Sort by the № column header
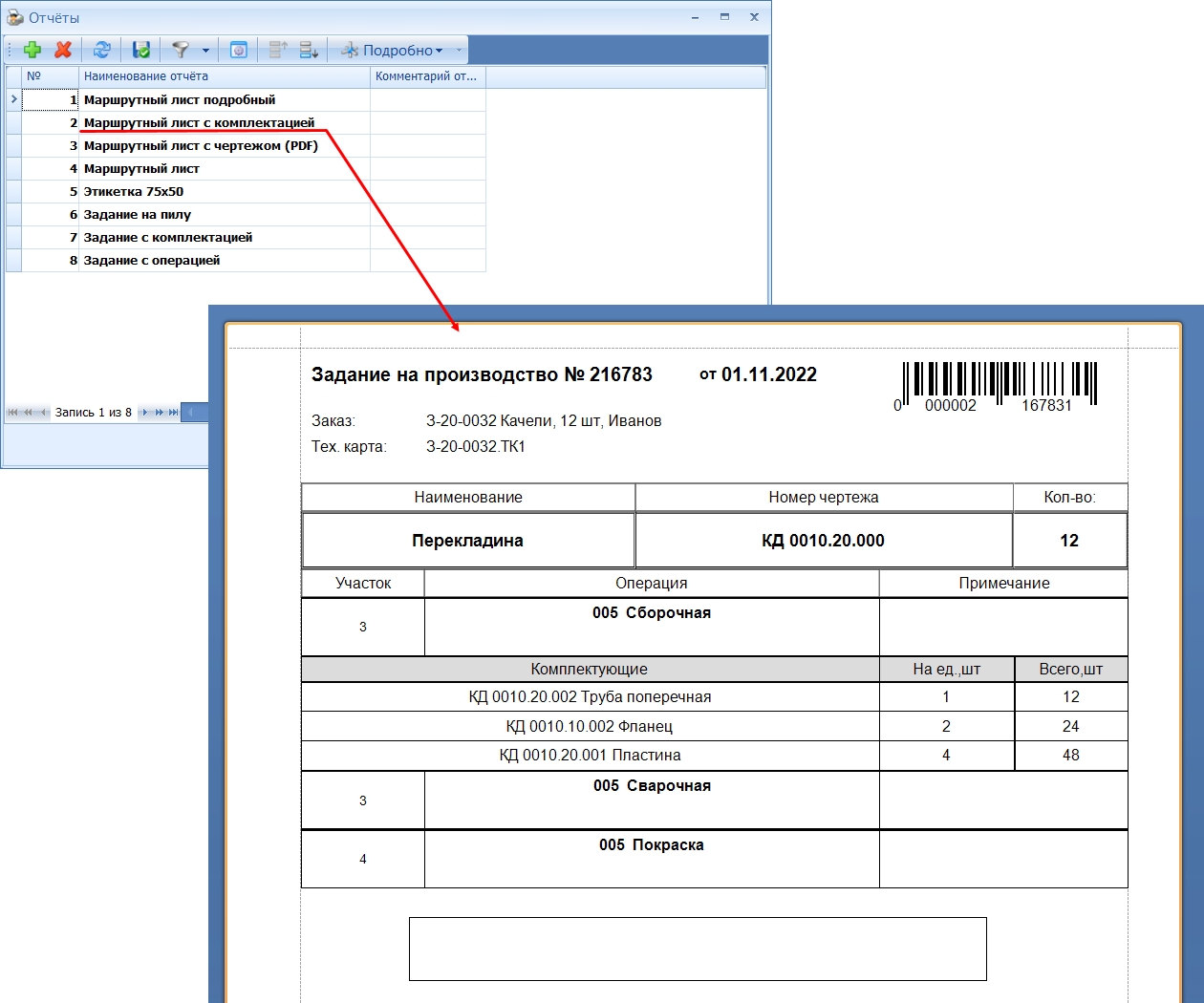 tap(51, 76)
